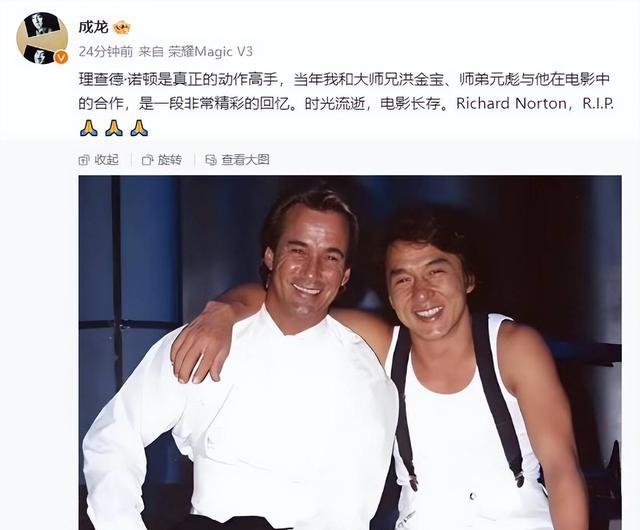Rotate the photo using 旋转 text
Viewport: 640px width, 530px height.
170,160
